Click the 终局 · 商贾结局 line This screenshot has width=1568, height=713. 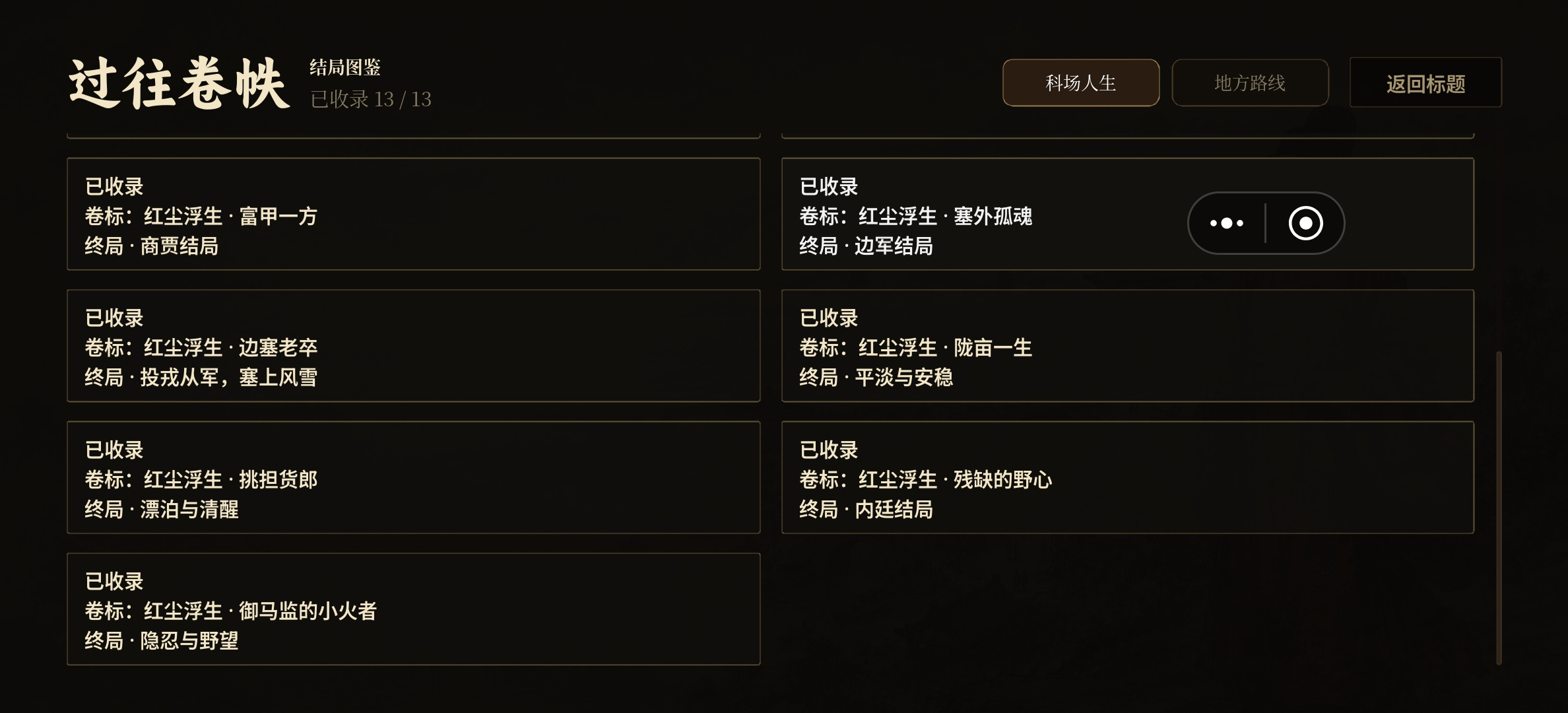coord(151,246)
